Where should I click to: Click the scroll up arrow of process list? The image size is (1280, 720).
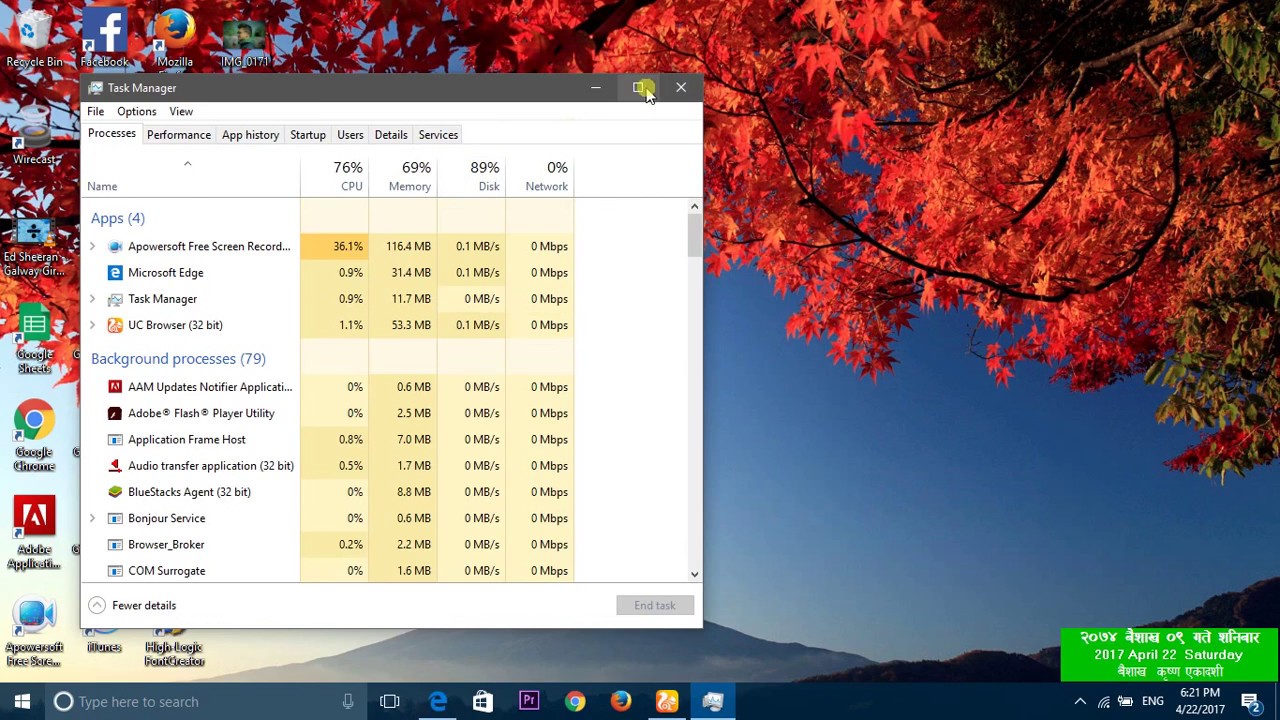[694, 207]
